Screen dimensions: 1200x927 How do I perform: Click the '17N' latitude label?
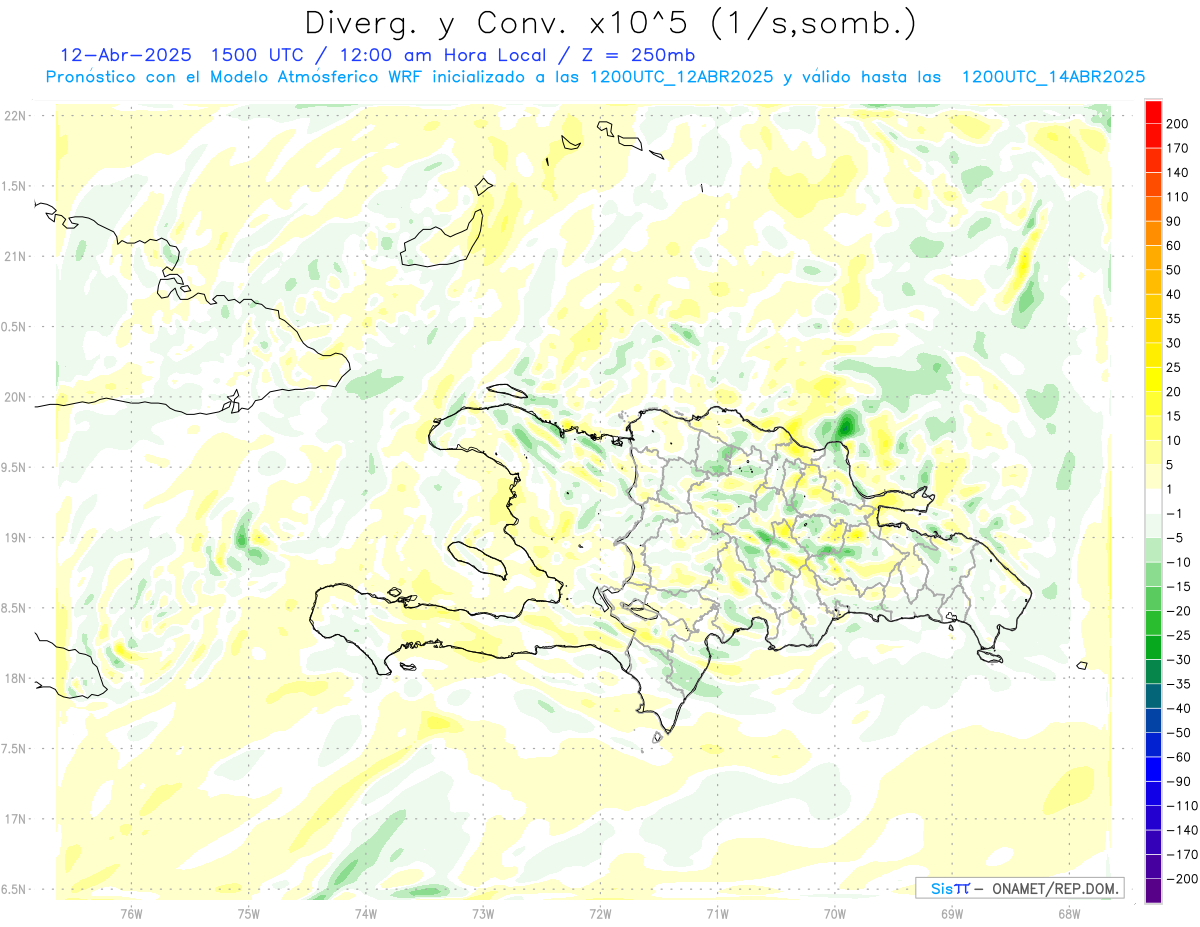15,819
